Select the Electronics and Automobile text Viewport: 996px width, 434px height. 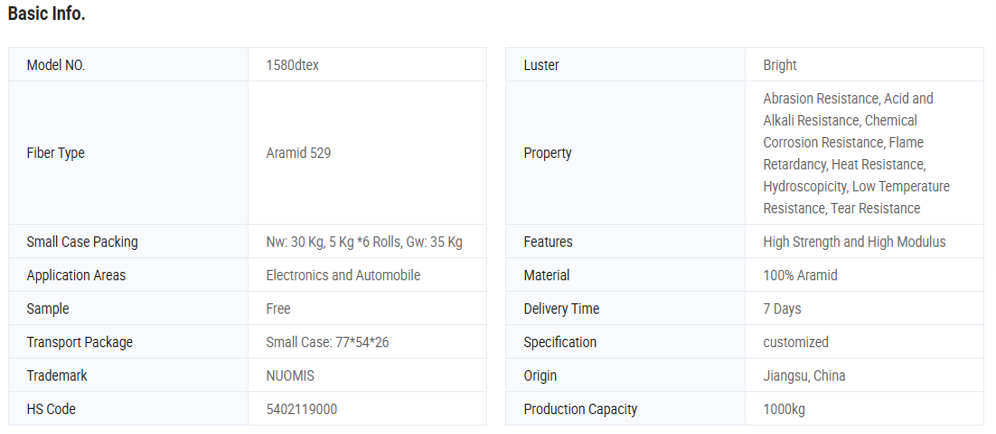[343, 275]
